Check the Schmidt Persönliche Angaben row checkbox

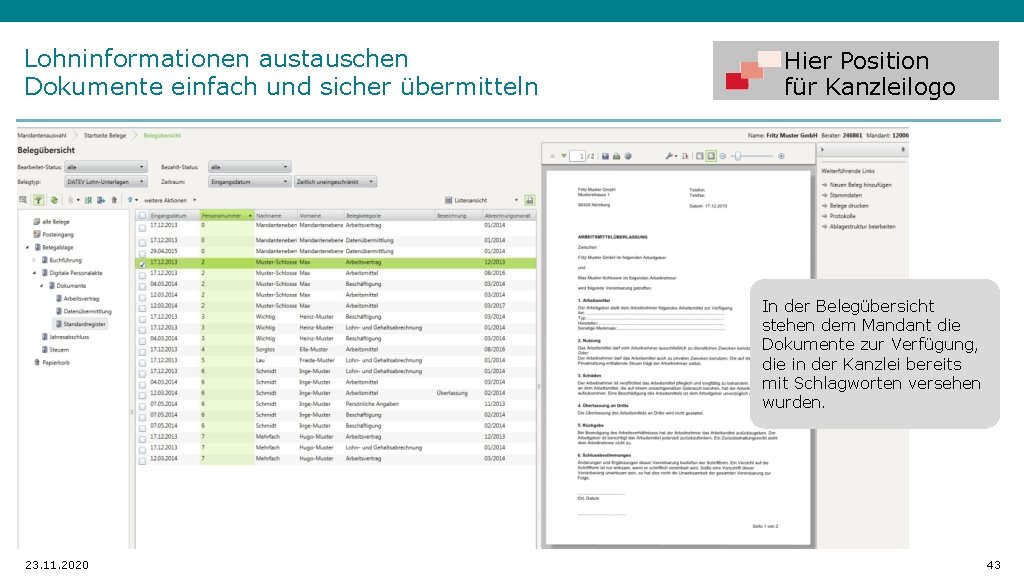point(142,405)
